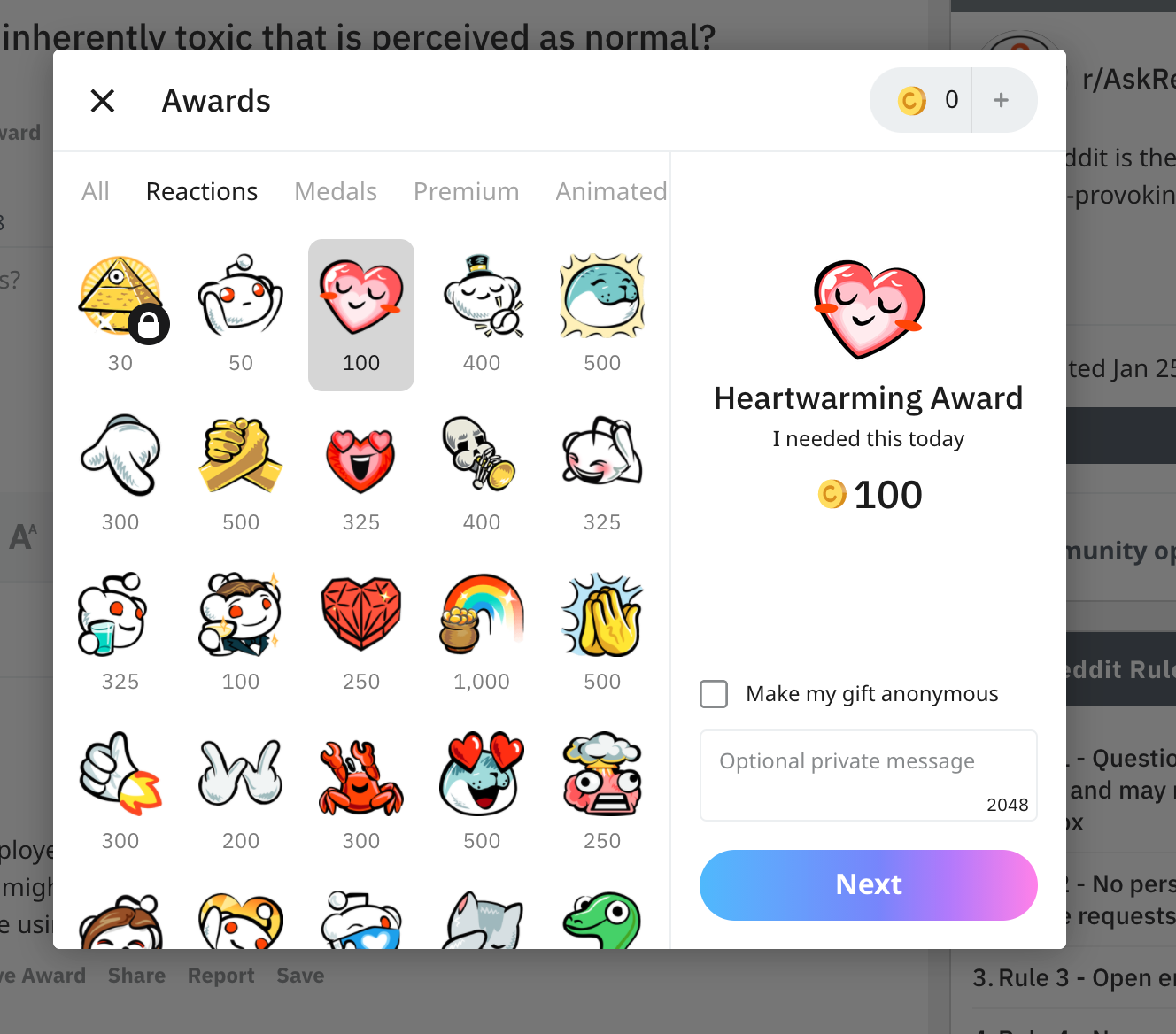Enable Make my gift anonymous checkbox
The height and width of the screenshot is (1034, 1176).
714,694
